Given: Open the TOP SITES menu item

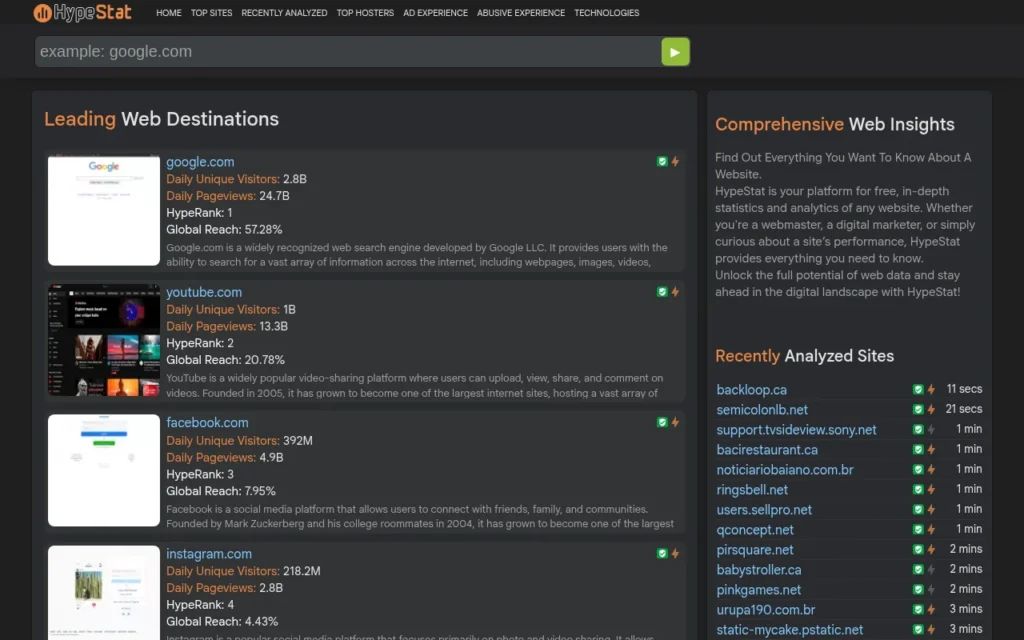Looking at the screenshot, I should pyautogui.click(x=212, y=12).
